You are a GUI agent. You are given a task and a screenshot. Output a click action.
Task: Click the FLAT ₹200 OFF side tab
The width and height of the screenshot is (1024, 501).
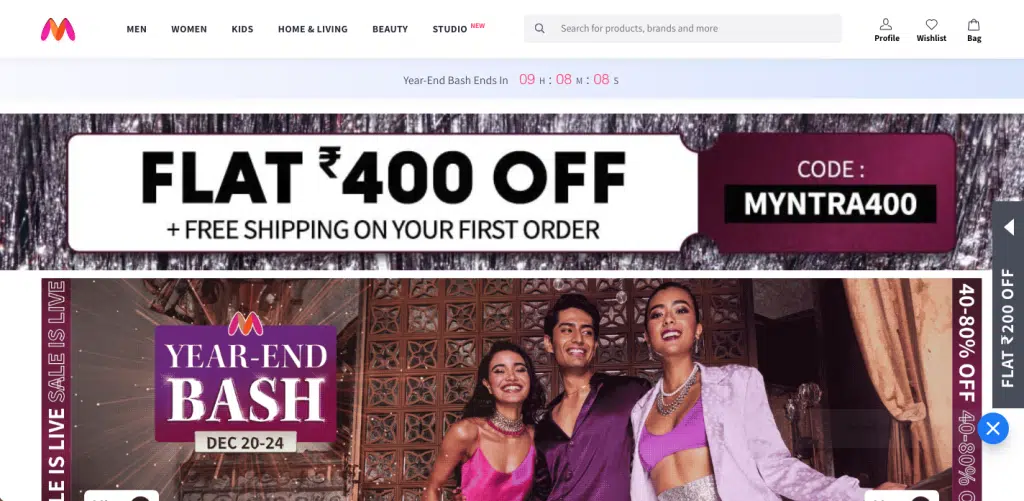1008,304
